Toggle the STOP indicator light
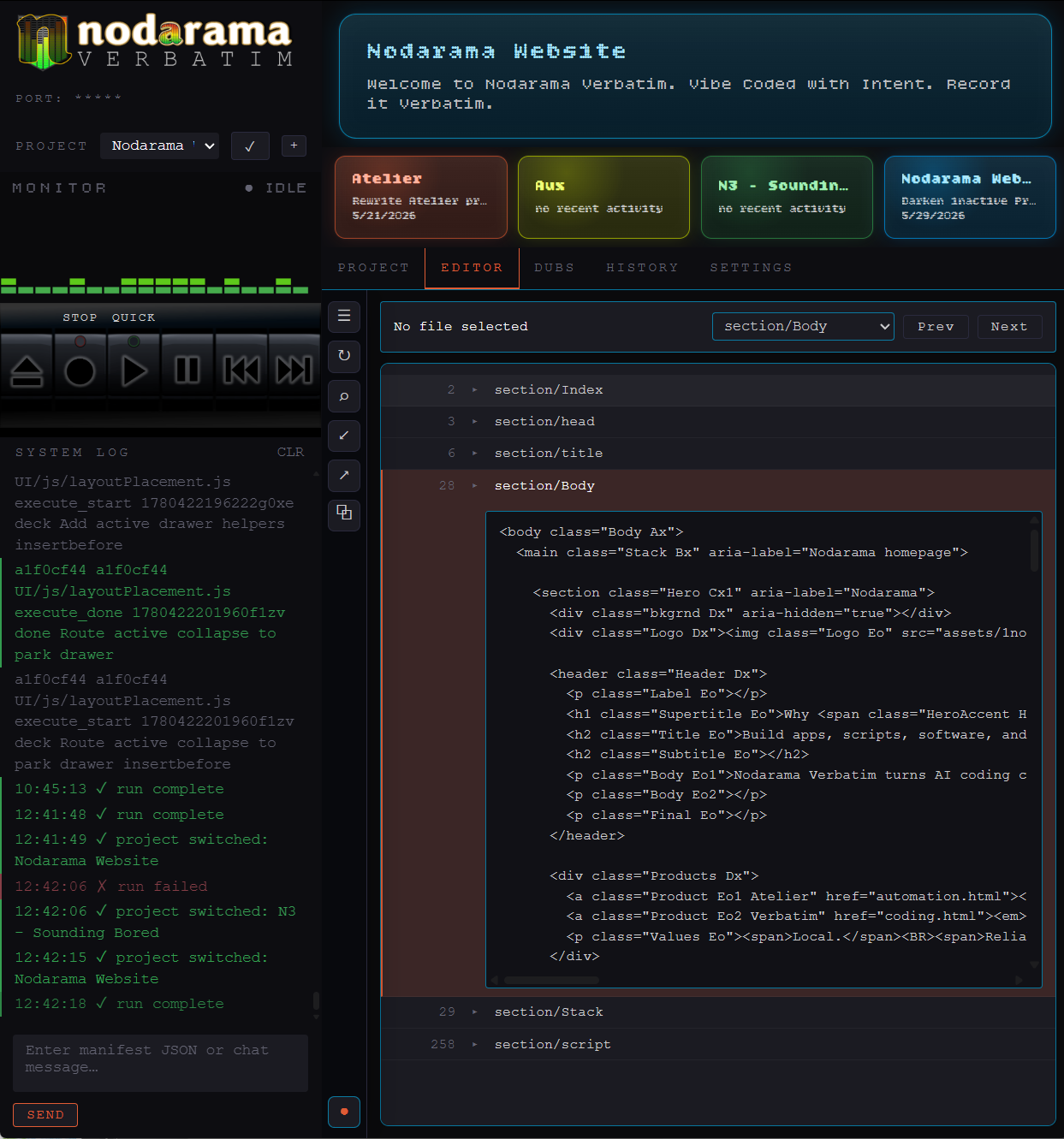The width and height of the screenshot is (1064, 1139). 80,341
